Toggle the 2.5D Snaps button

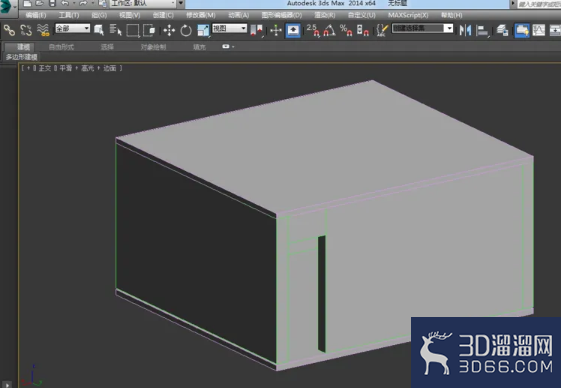[313, 30]
